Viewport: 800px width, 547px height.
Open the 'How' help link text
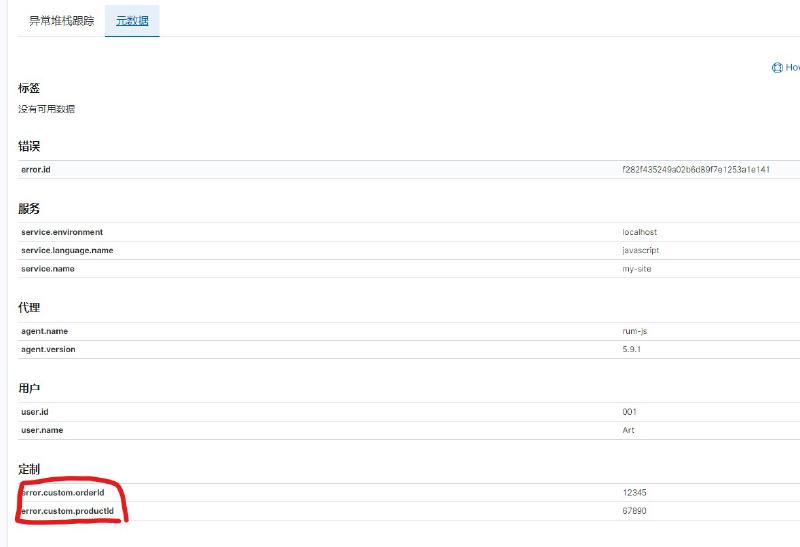[792, 68]
